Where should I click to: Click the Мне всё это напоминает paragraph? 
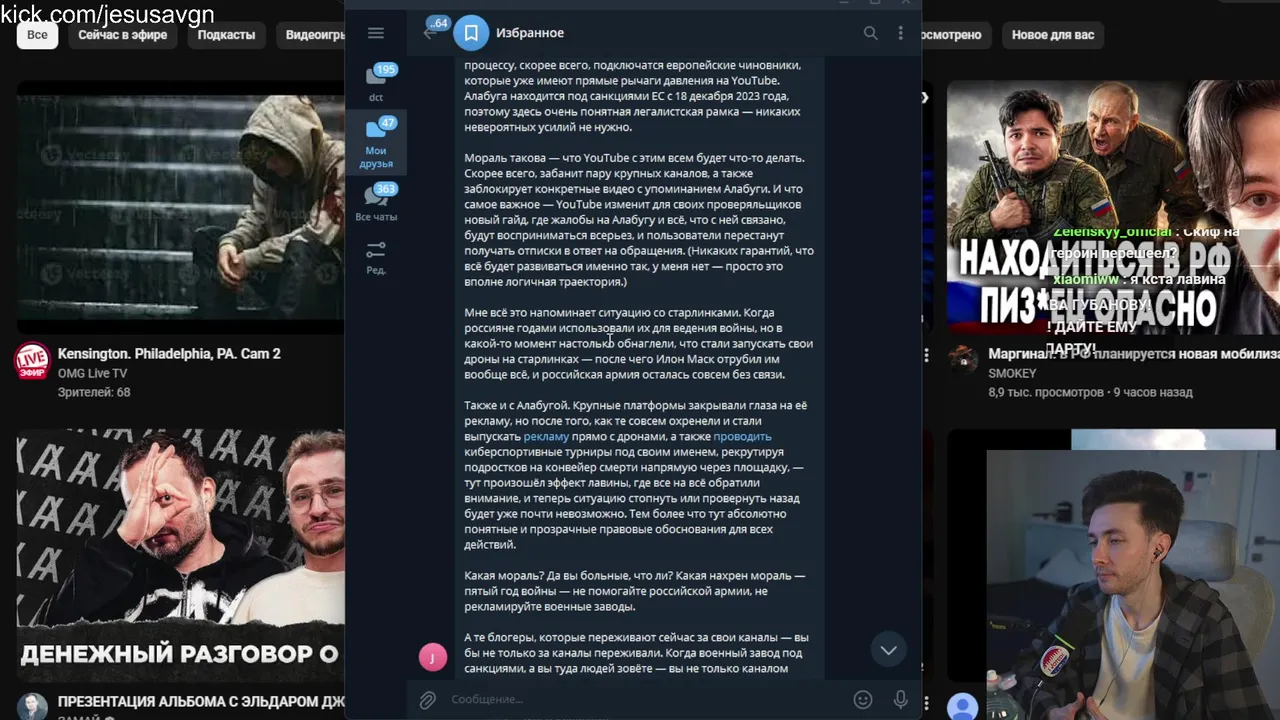point(638,343)
